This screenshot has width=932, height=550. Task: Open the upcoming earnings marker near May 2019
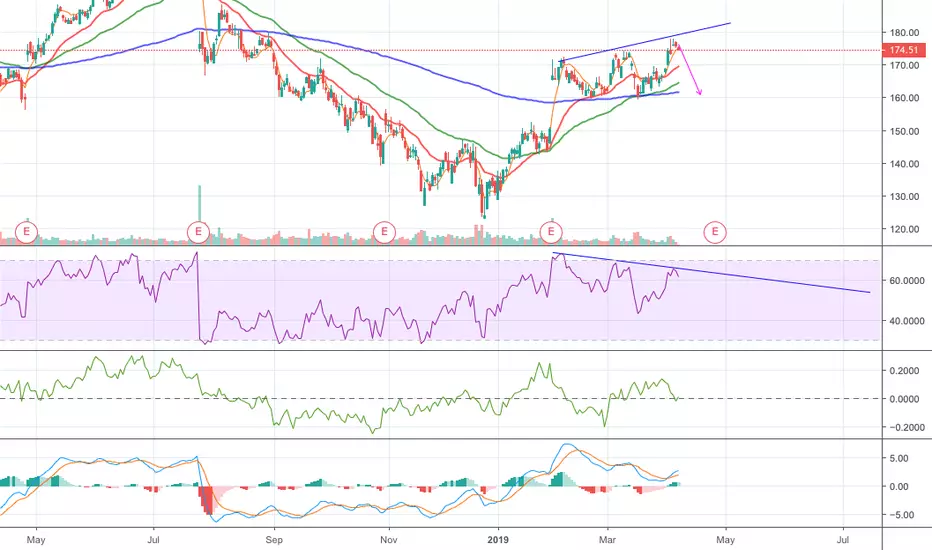(714, 231)
